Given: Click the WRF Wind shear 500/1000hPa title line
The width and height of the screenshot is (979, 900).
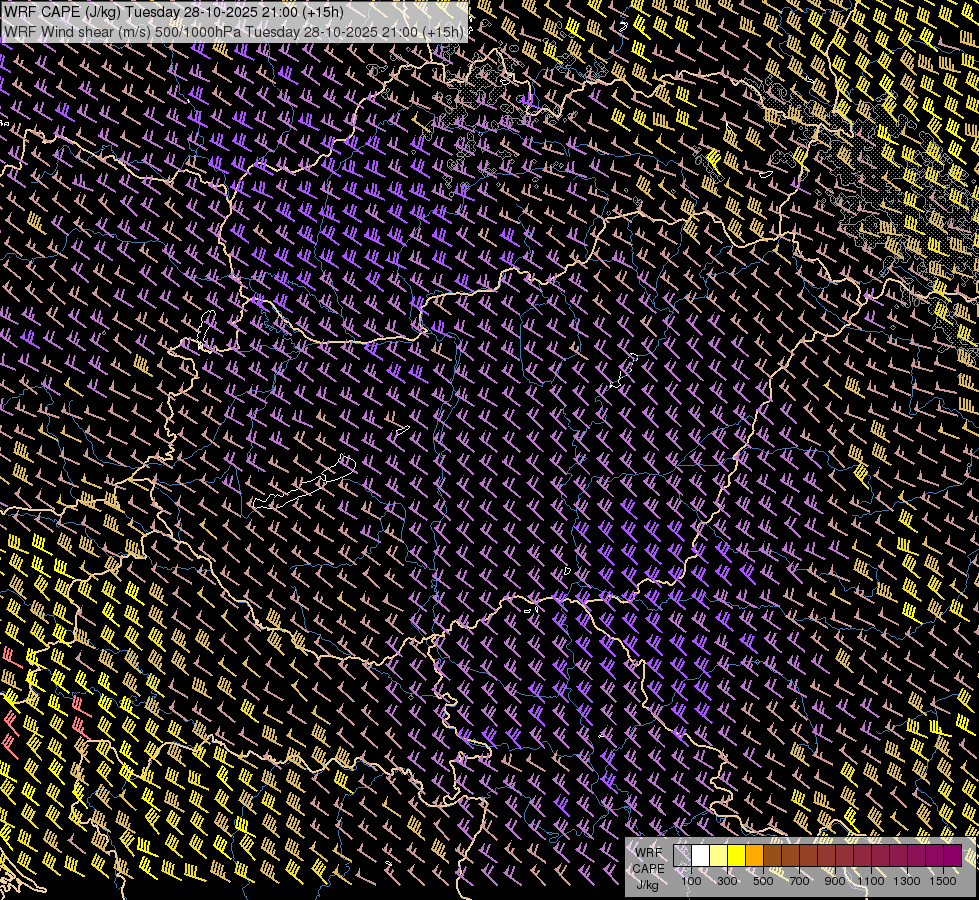Looking at the screenshot, I should pos(234,32).
